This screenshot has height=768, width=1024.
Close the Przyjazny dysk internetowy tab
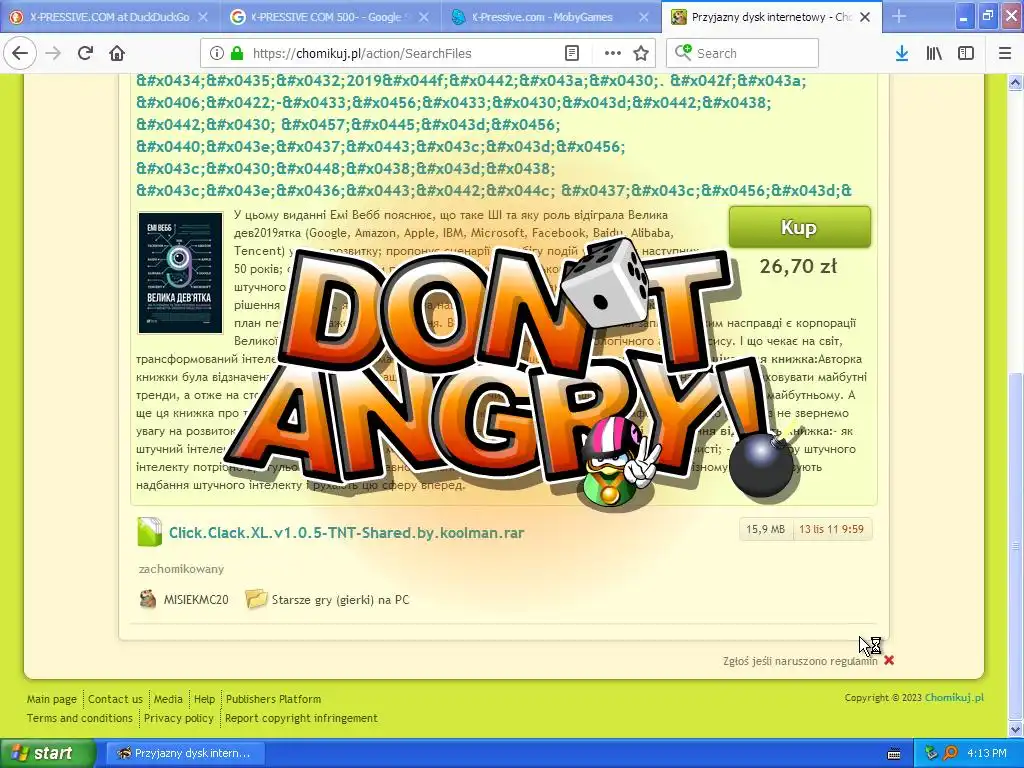pos(865,18)
